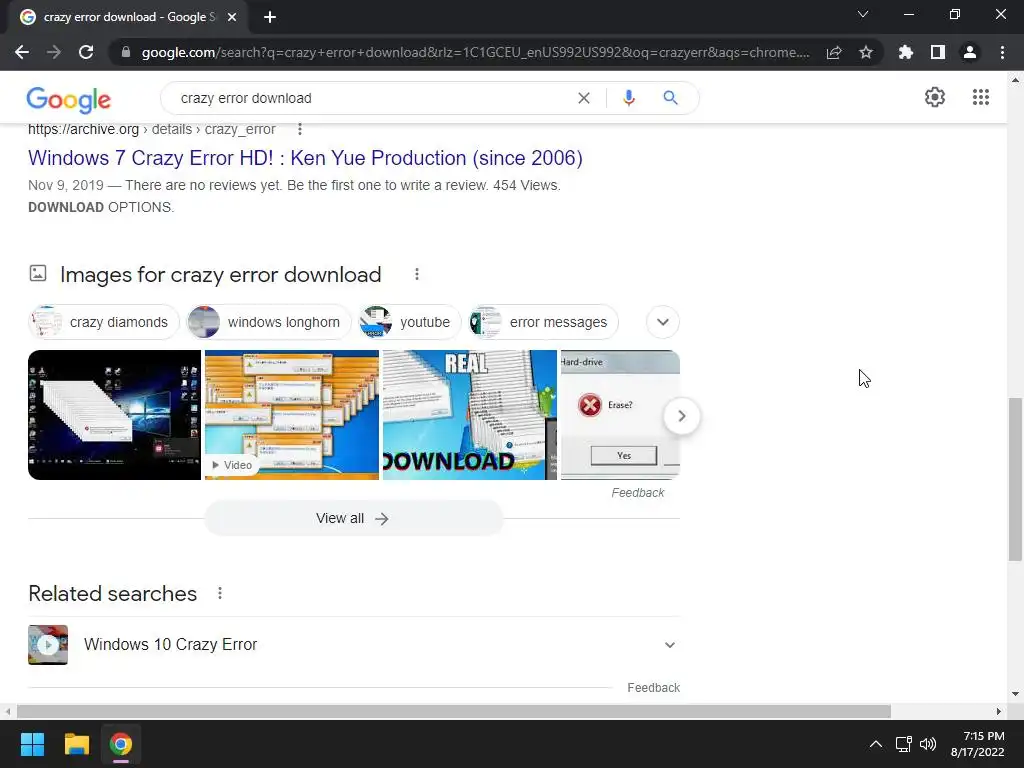Click the horizontal scrollbar thumb
This screenshot has height=768, width=1024.
pos(453,711)
